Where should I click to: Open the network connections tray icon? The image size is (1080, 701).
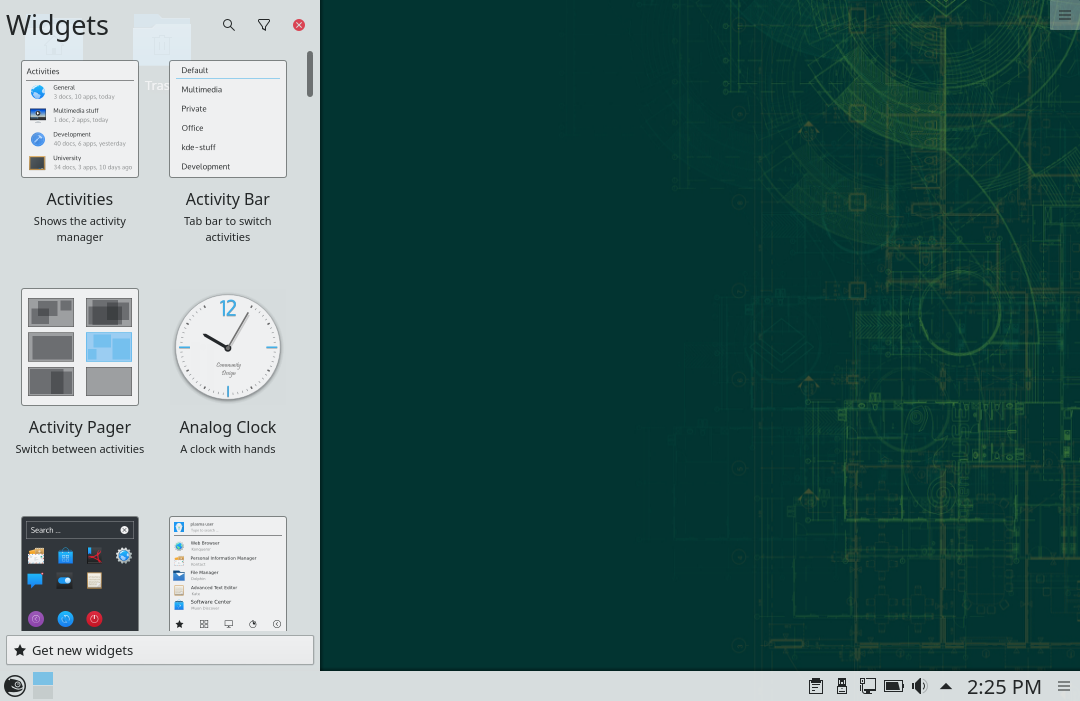click(867, 686)
